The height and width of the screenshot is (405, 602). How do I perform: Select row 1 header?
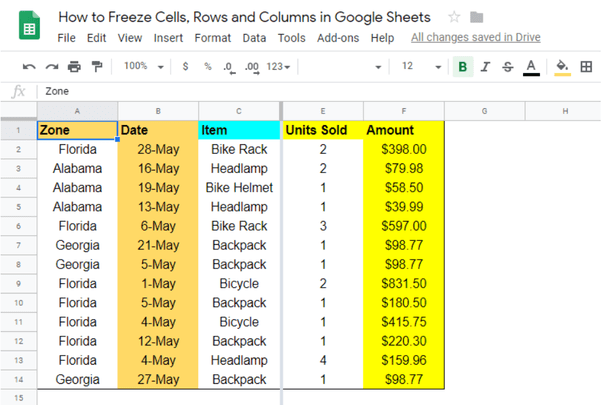(x=18, y=130)
